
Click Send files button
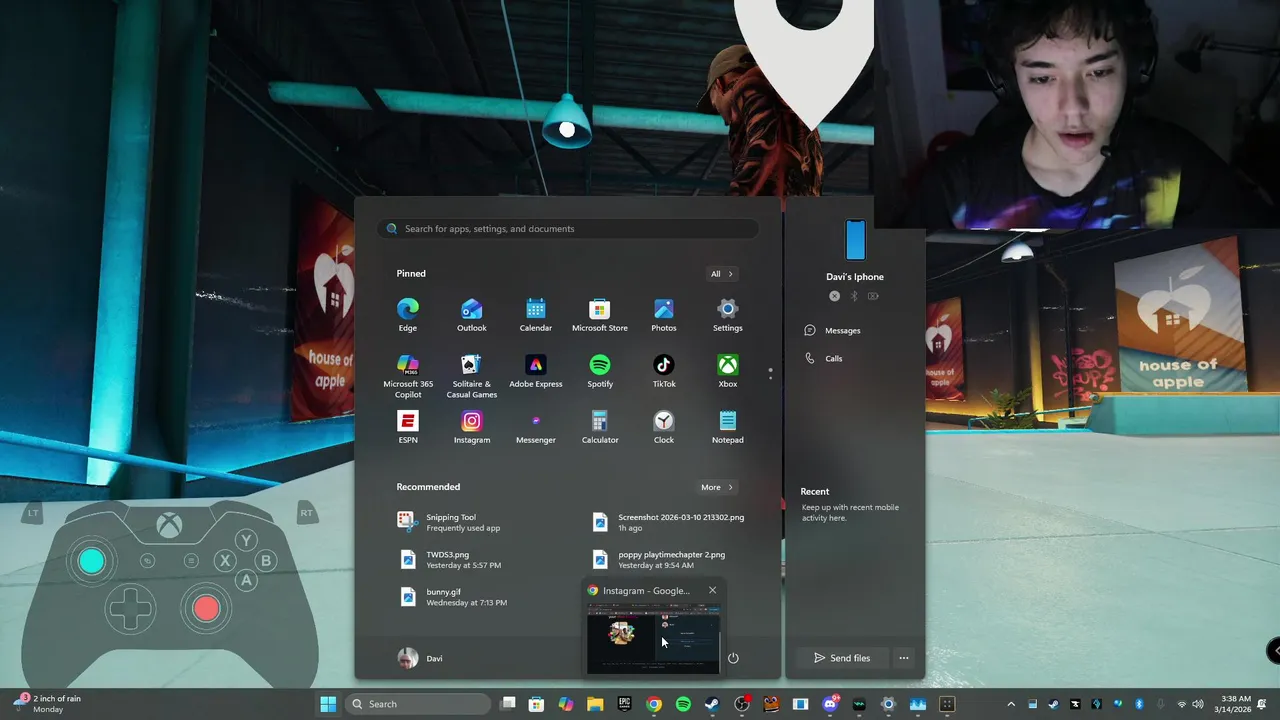[842, 658]
